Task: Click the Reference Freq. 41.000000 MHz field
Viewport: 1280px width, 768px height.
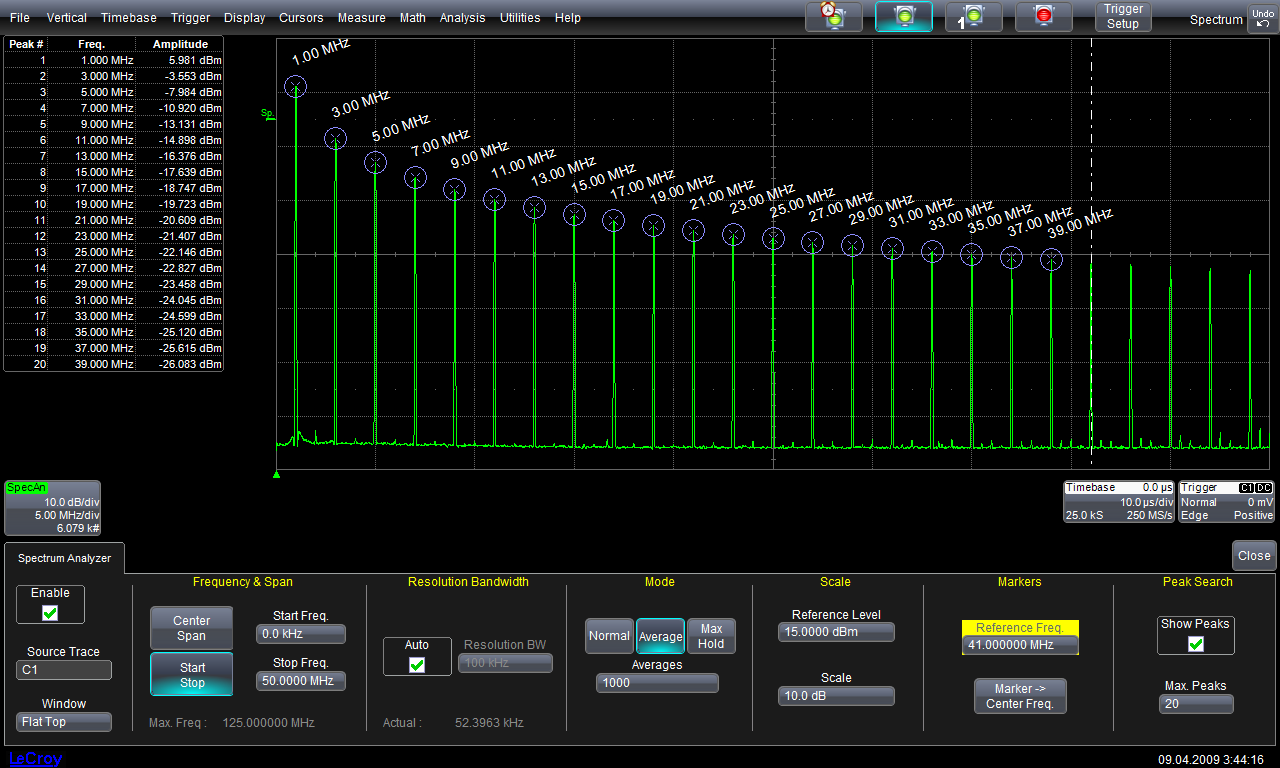Action: click(x=1020, y=645)
